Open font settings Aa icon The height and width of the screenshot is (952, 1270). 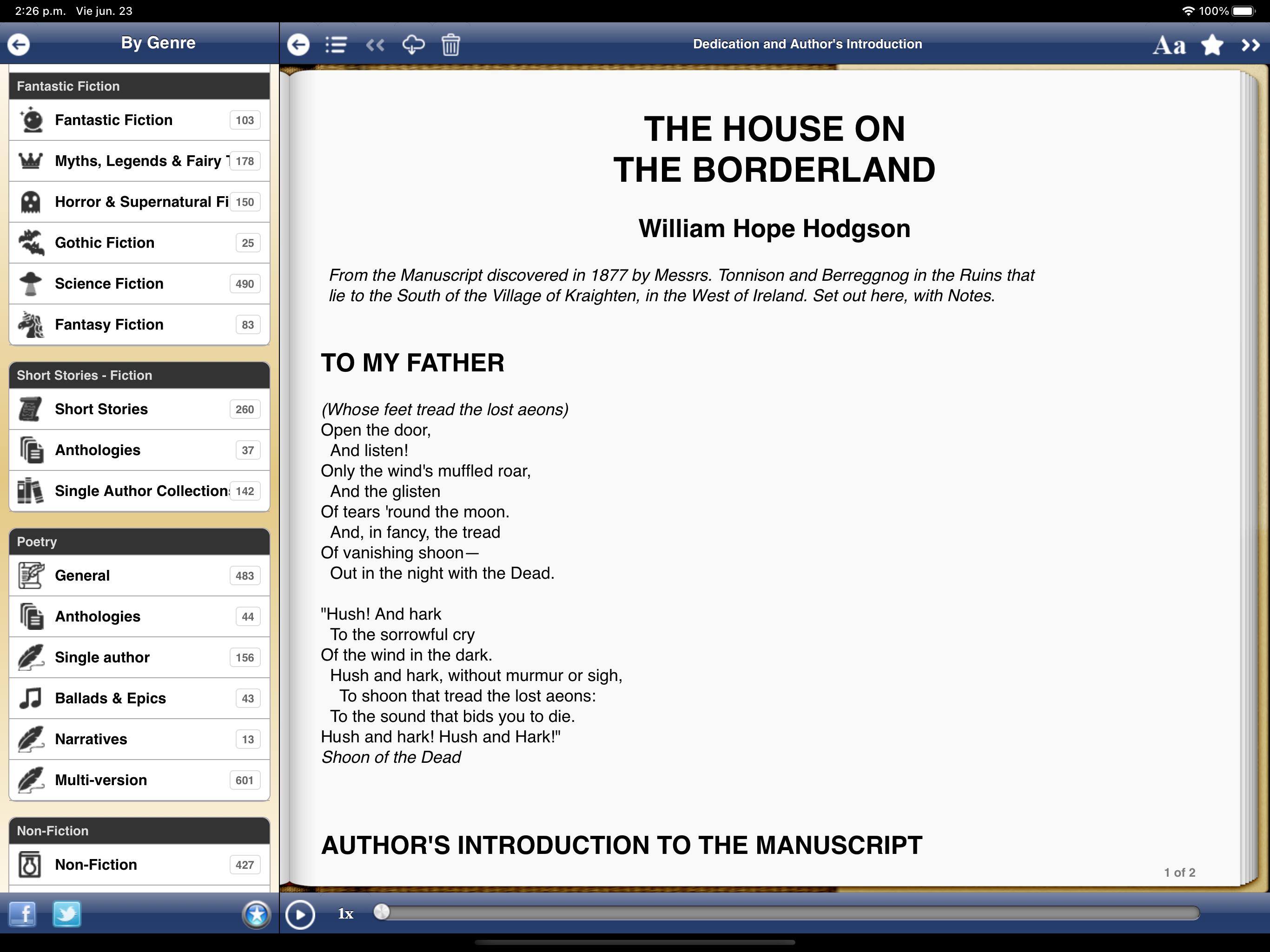(x=1169, y=45)
